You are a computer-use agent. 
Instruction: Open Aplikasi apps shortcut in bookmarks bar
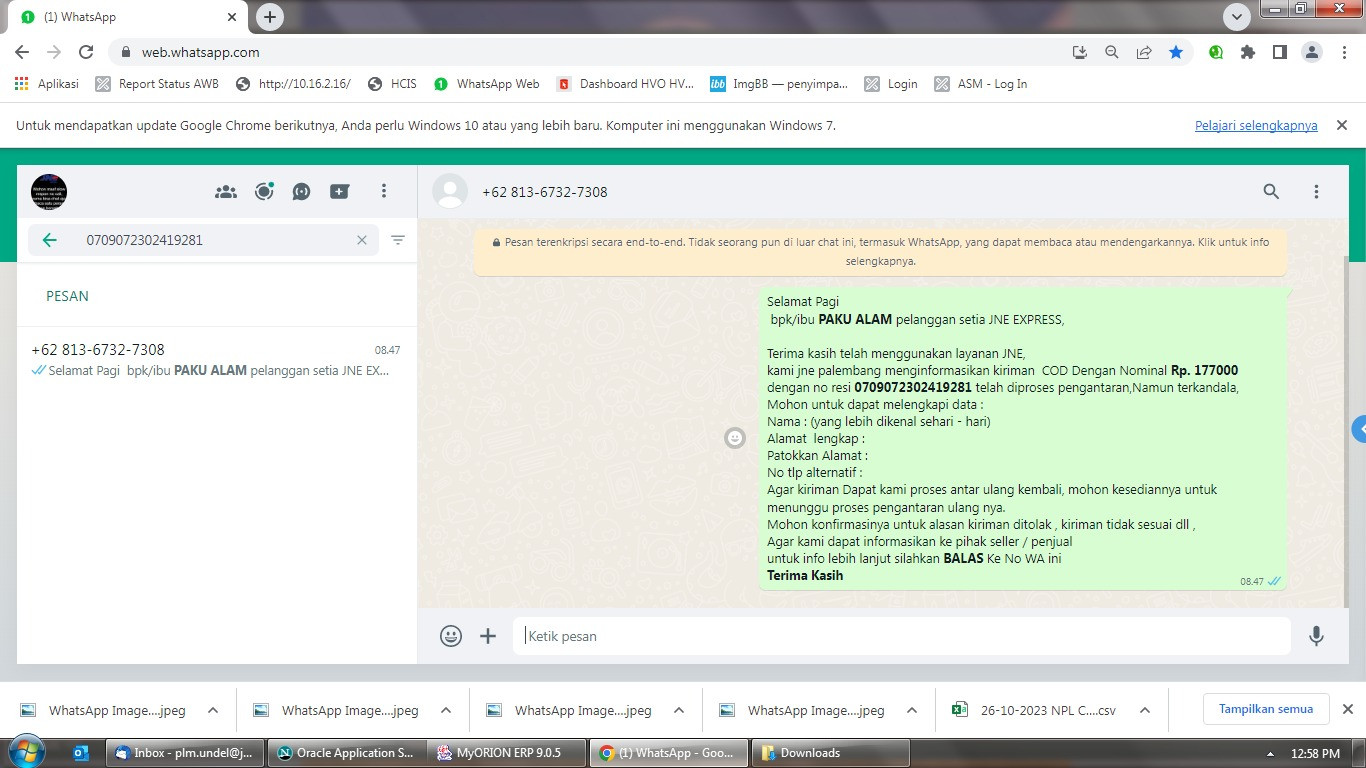47,84
